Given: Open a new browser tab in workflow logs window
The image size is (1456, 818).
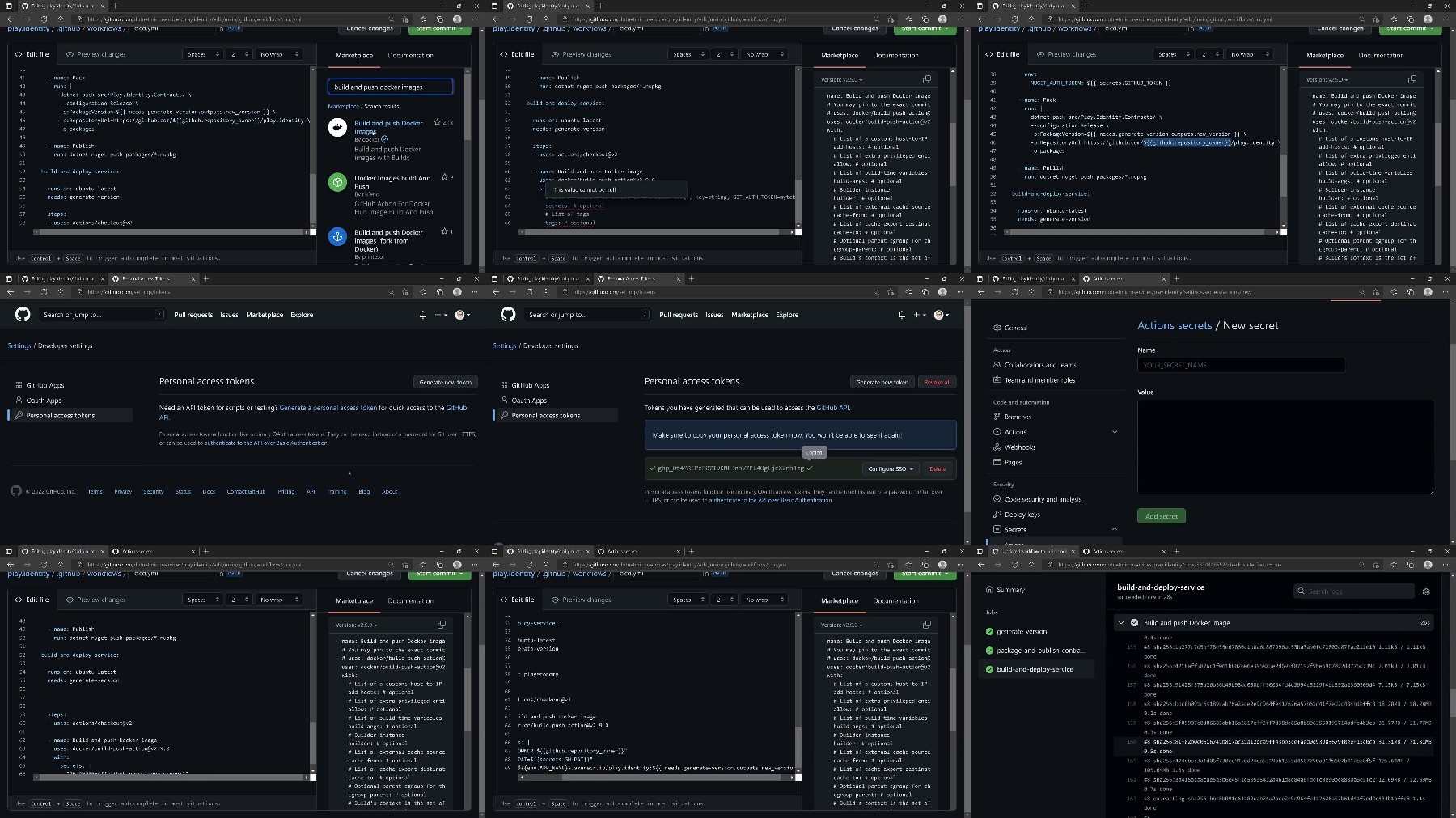Looking at the screenshot, I should pos(1176,551).
